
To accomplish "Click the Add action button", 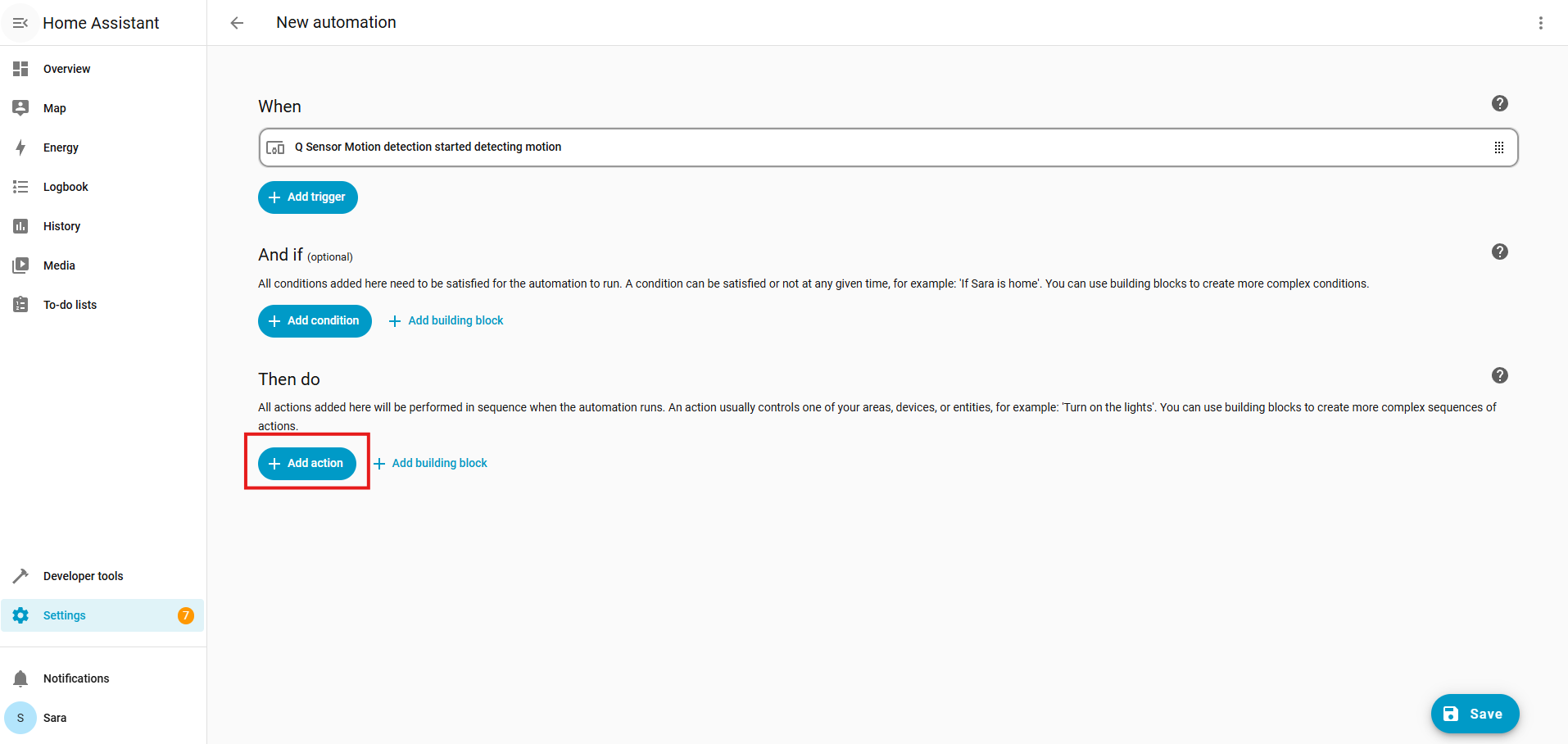I will click(x=307, y=464).
